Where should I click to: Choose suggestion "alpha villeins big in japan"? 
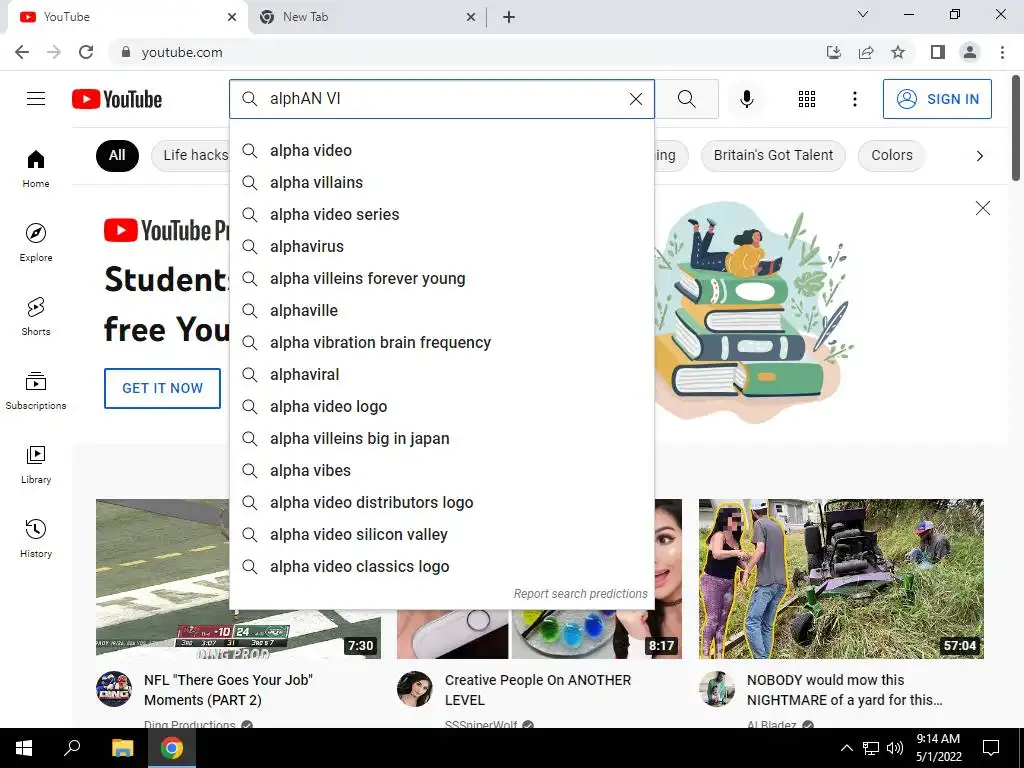click(442, 438)
